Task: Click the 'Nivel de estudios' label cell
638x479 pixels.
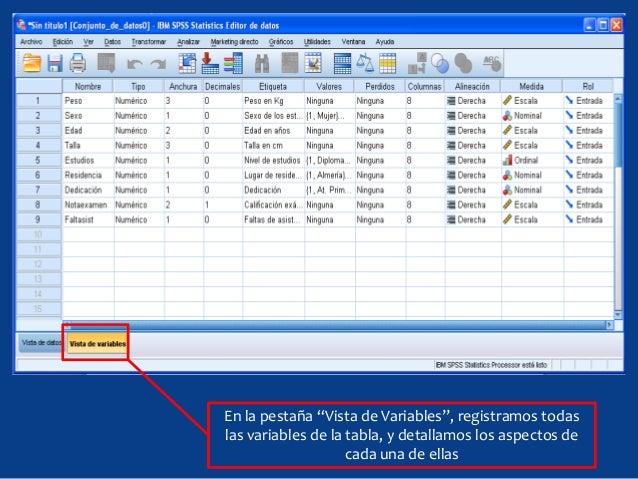Action: (x=273, y=160)
